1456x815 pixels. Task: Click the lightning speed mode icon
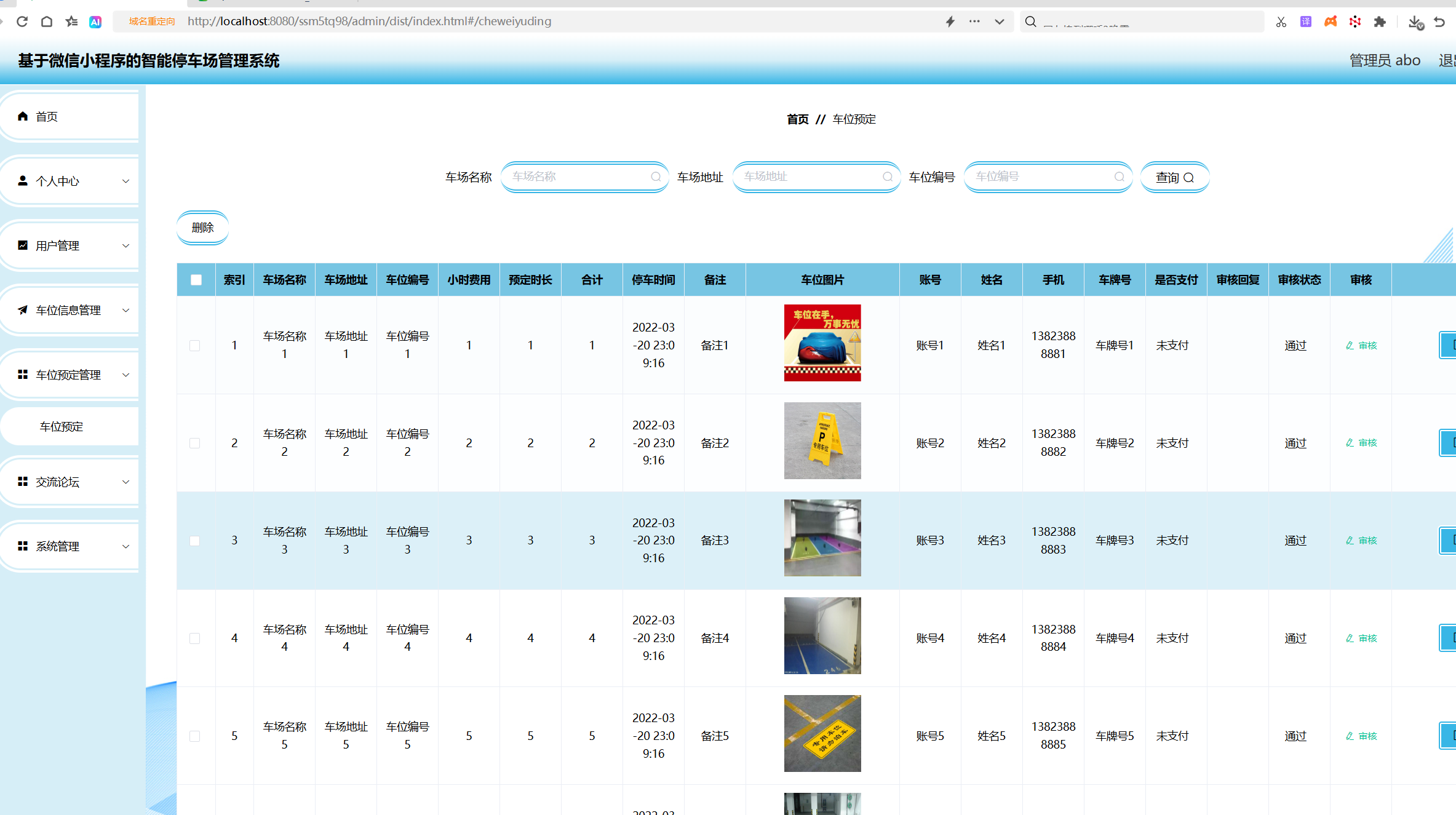(950, 22)
